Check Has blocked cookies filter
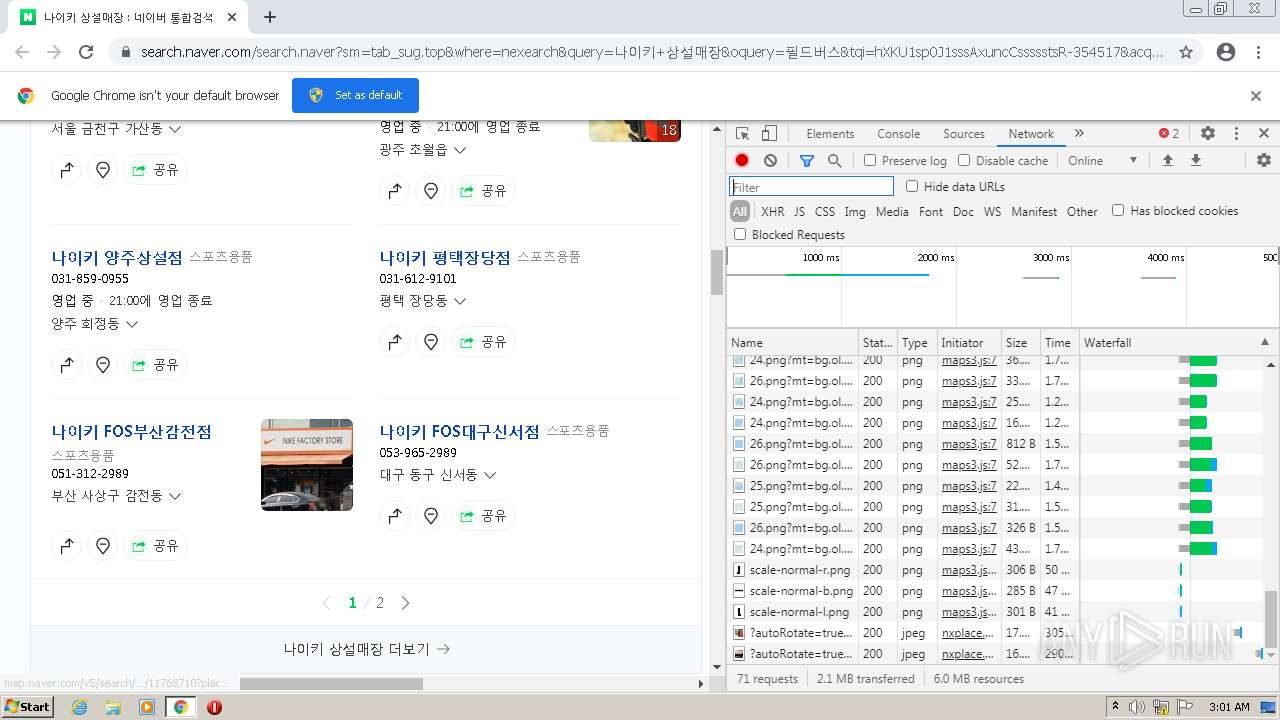The width and height of the screenshot is (1280, 720). coord(1118,210)
